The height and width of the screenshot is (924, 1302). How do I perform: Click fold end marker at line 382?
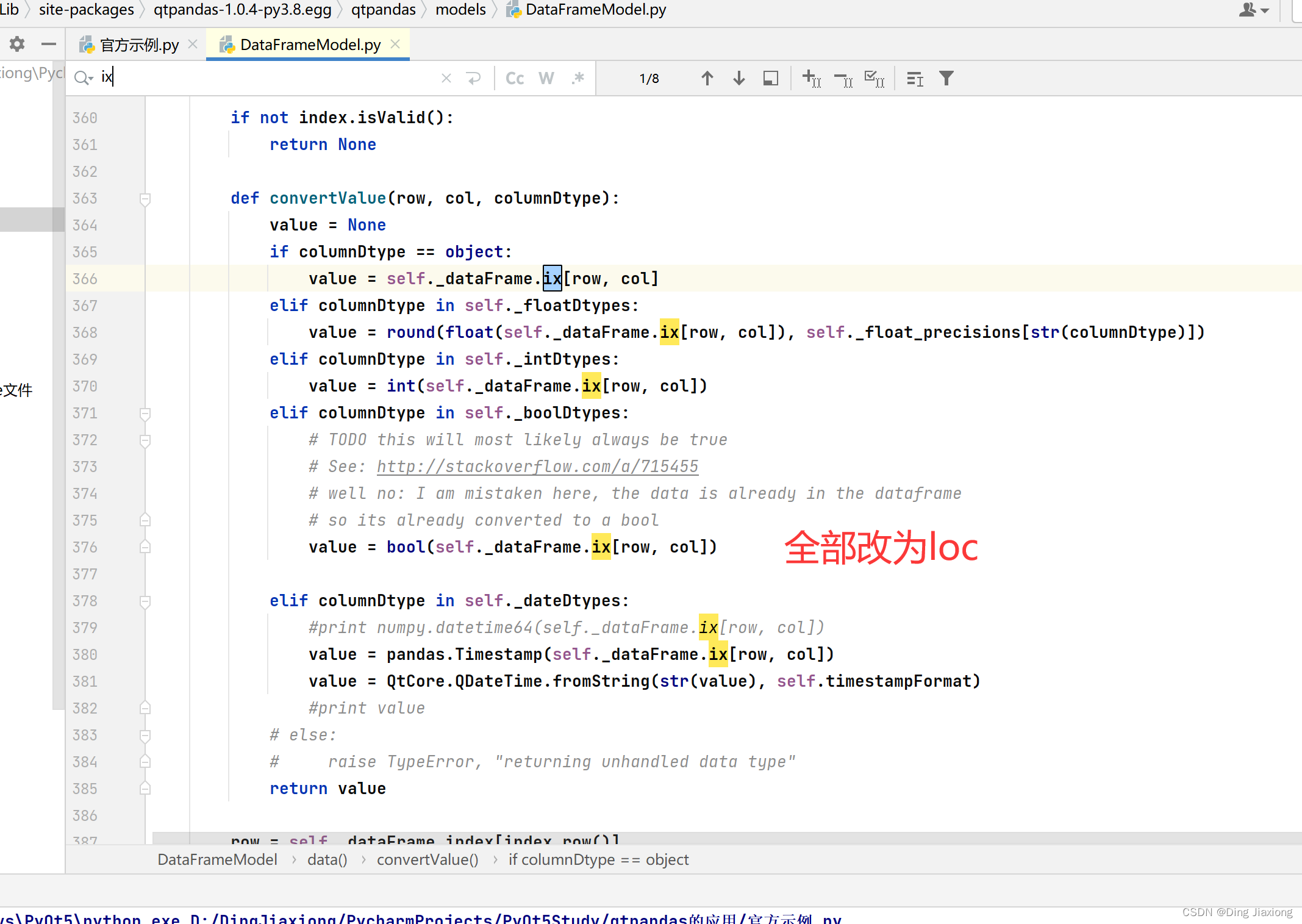(145, 708)
